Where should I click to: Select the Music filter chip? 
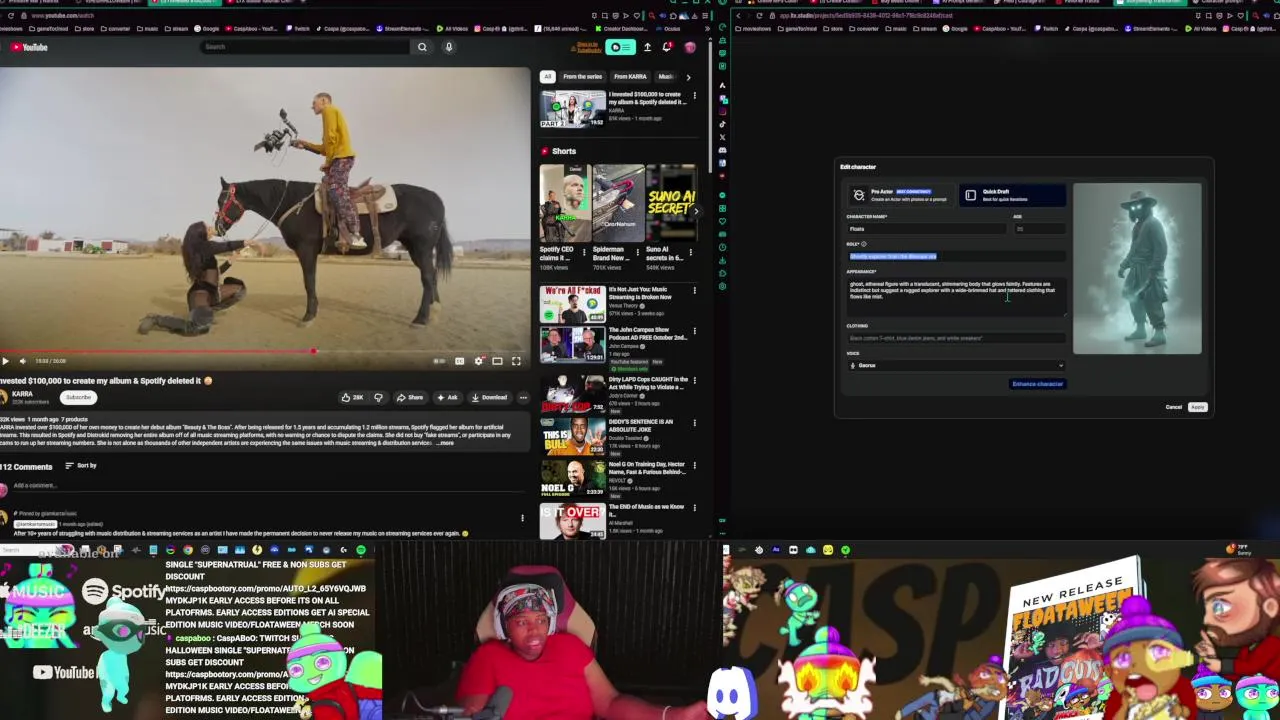pos(666,77)
